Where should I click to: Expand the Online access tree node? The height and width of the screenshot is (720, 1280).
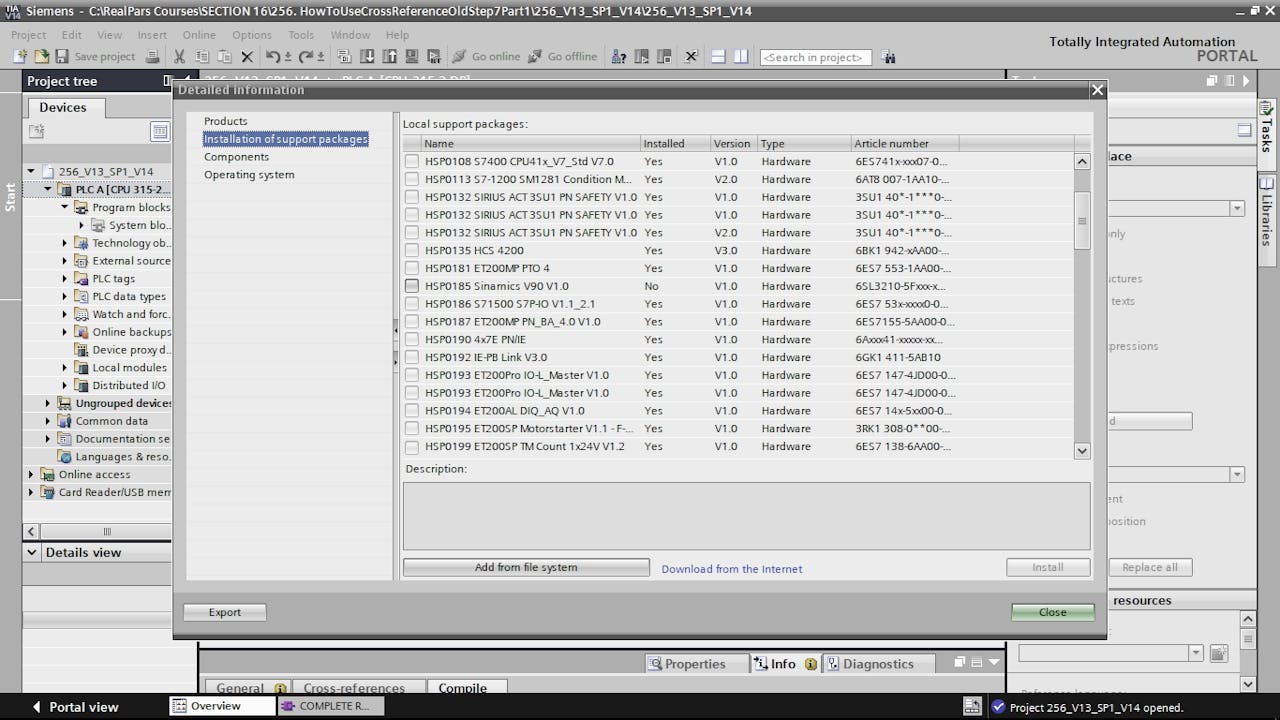click(30, 474)
